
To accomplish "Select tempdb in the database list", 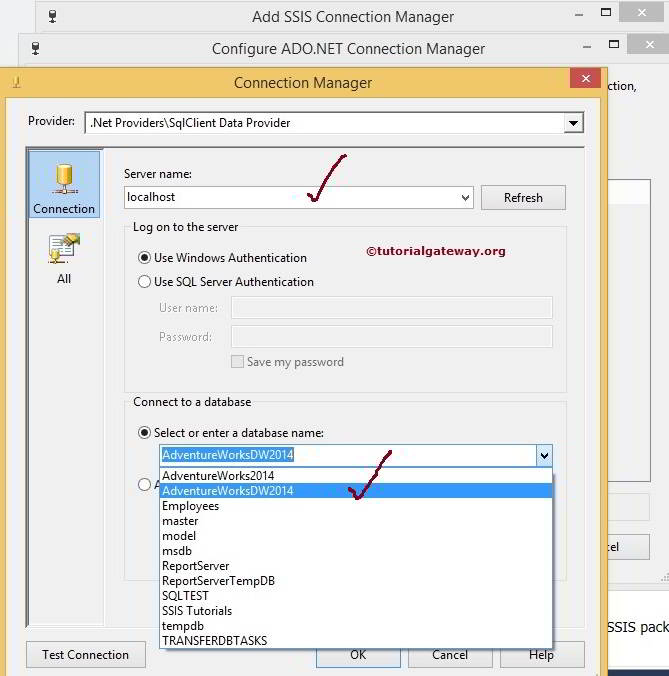I will click(356, 626).
